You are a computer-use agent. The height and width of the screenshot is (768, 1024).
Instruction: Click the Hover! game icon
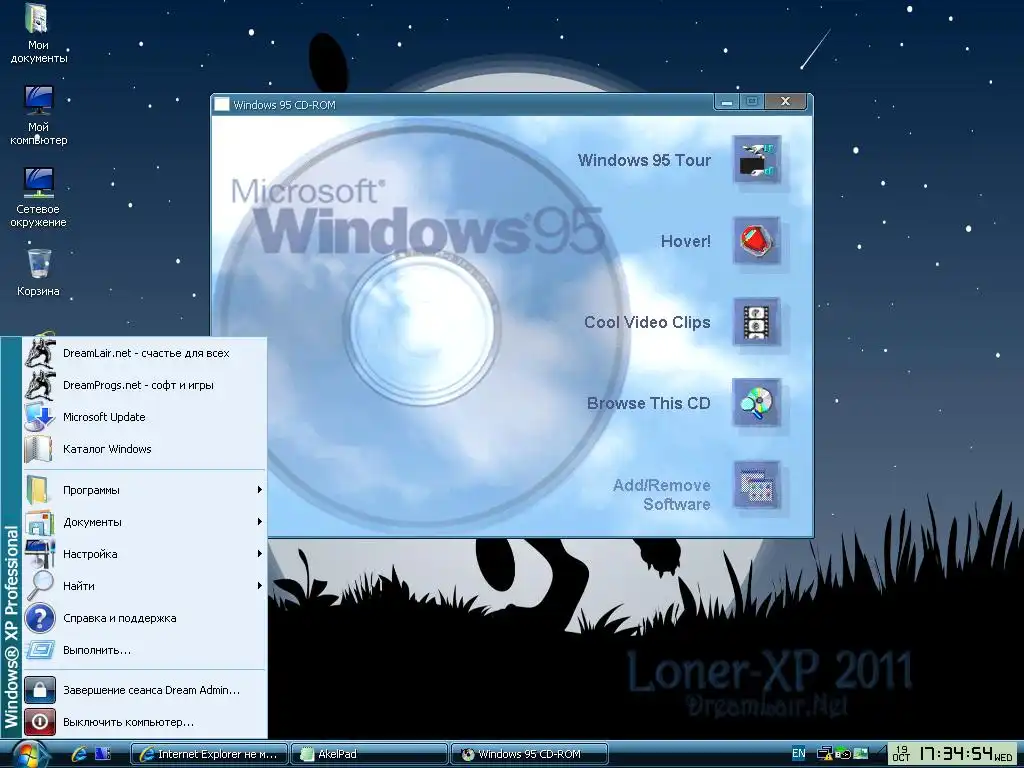tap(756, 241)
